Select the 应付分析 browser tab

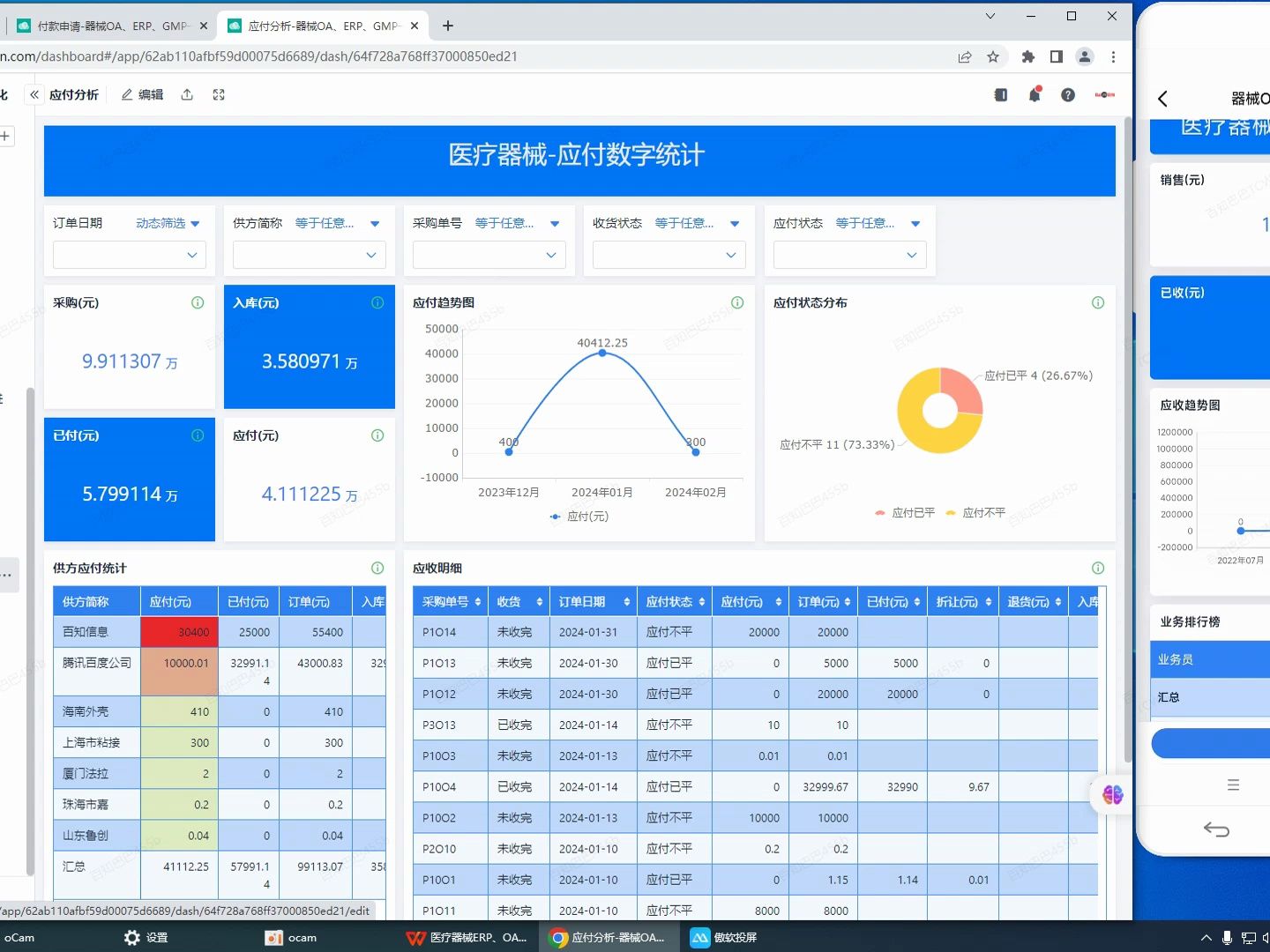coord(322,26)
